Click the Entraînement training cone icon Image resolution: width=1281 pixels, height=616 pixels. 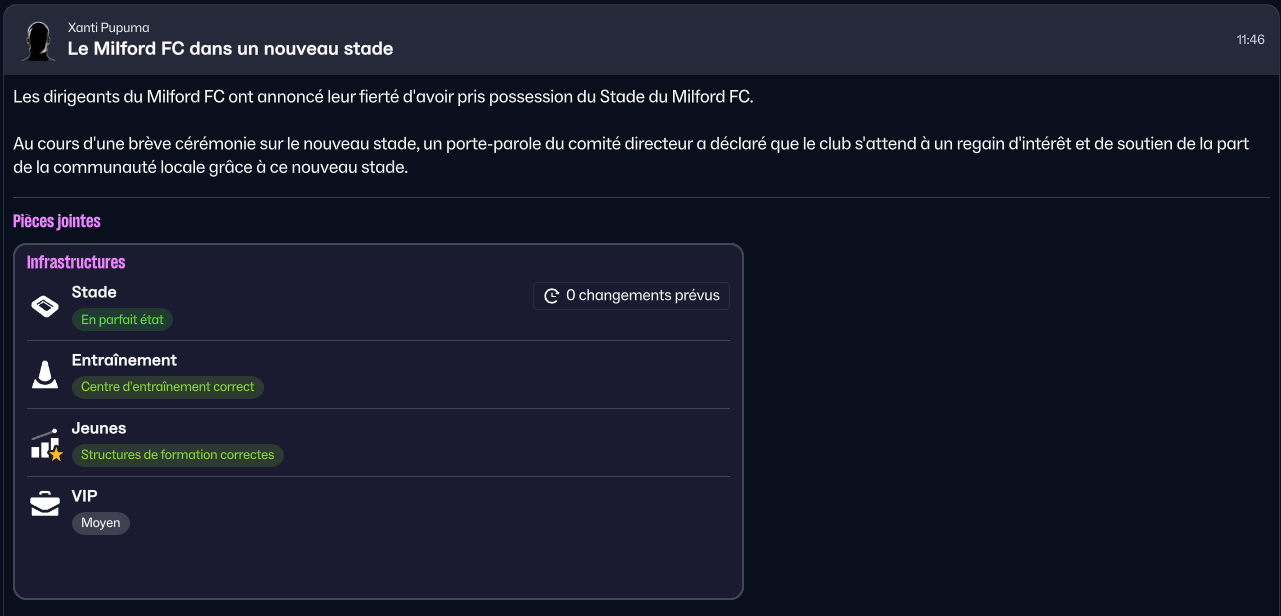point(45,374)
